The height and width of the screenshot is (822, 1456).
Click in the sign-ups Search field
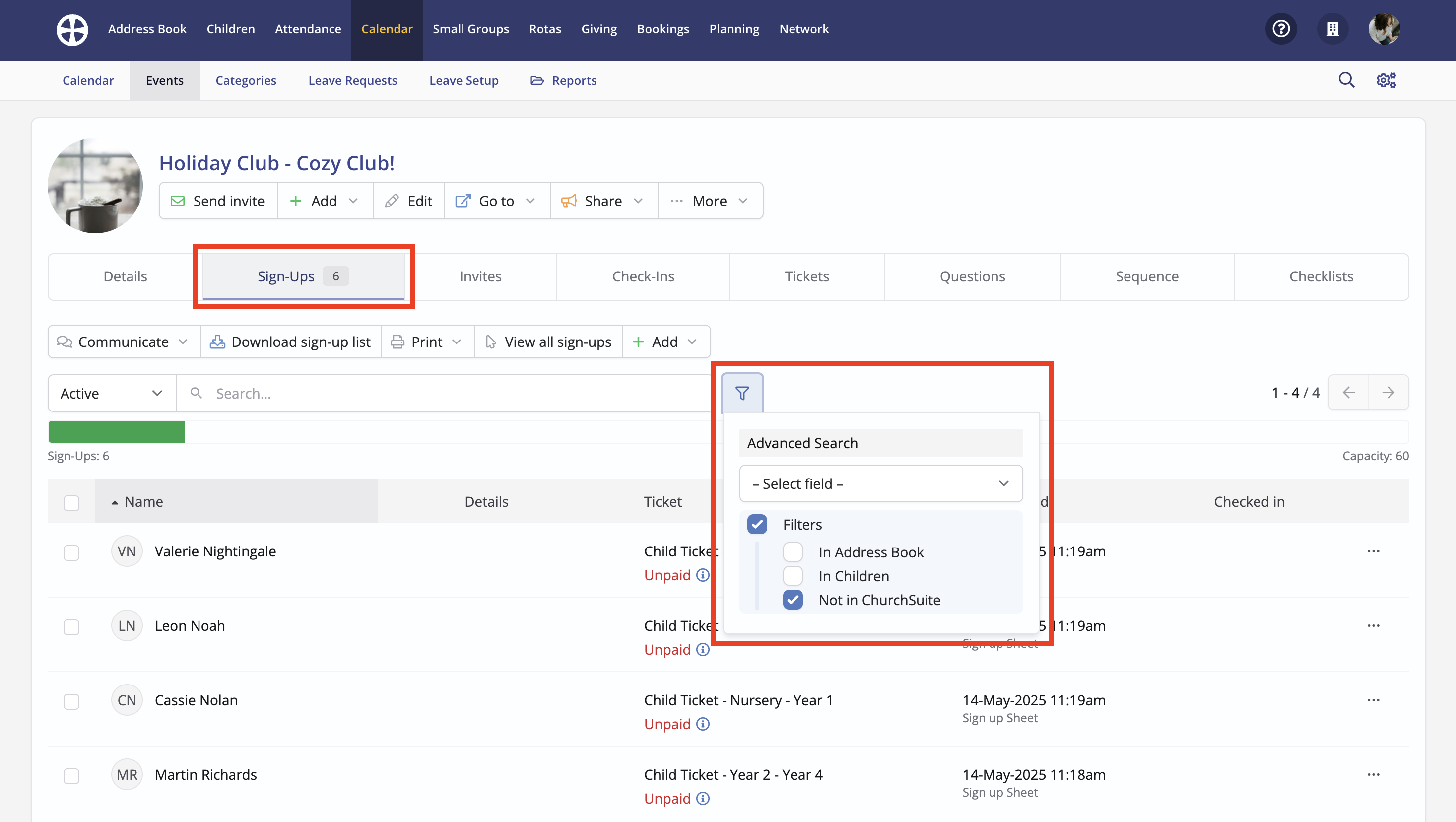444,393
